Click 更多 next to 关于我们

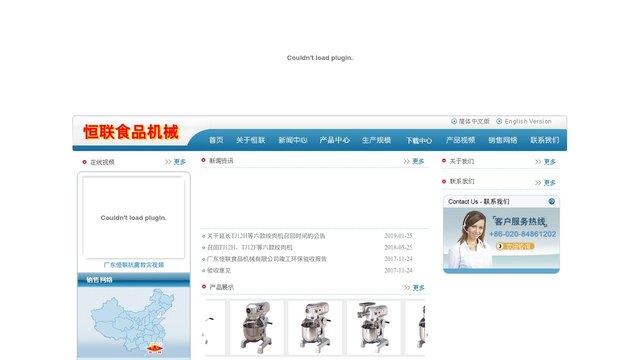(x=550, y=162)
